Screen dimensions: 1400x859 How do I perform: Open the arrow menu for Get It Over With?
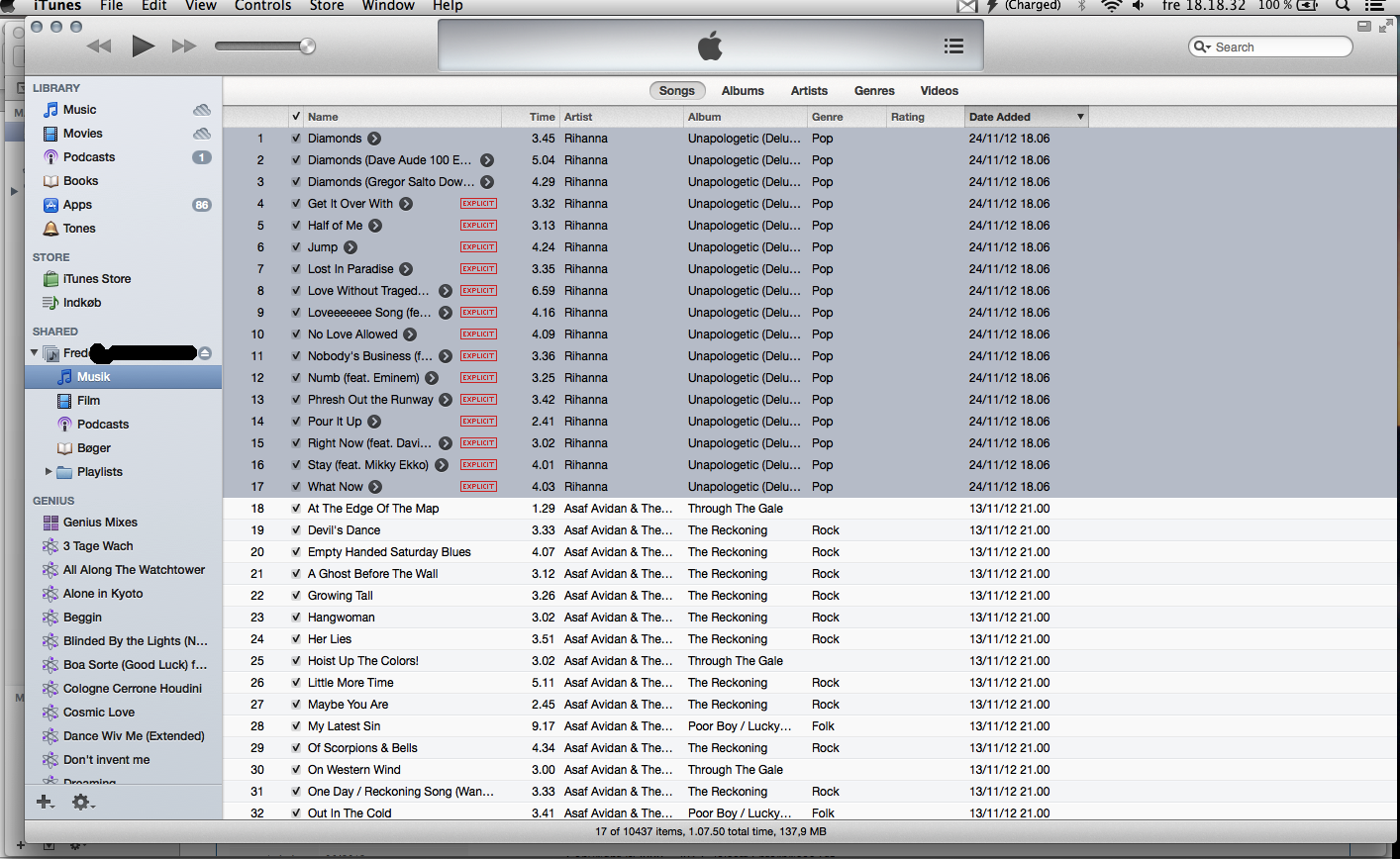click(x=406, y=204)
